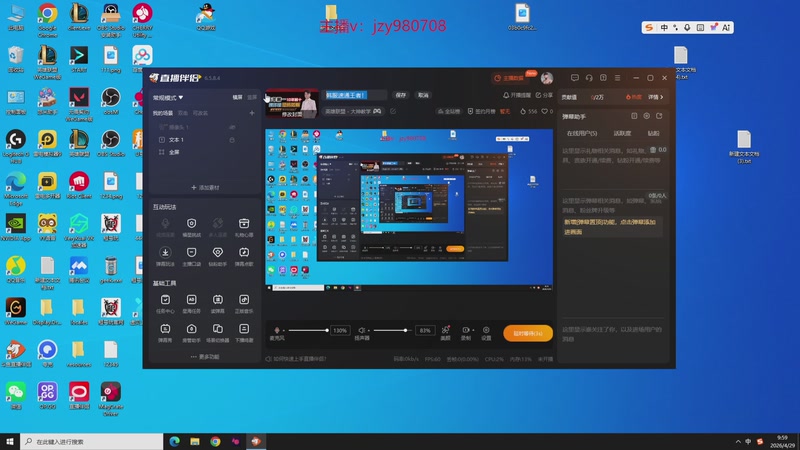Click the orange start-streaming button
The height and width of the screenshot is (450, 800).
(528, 333)
